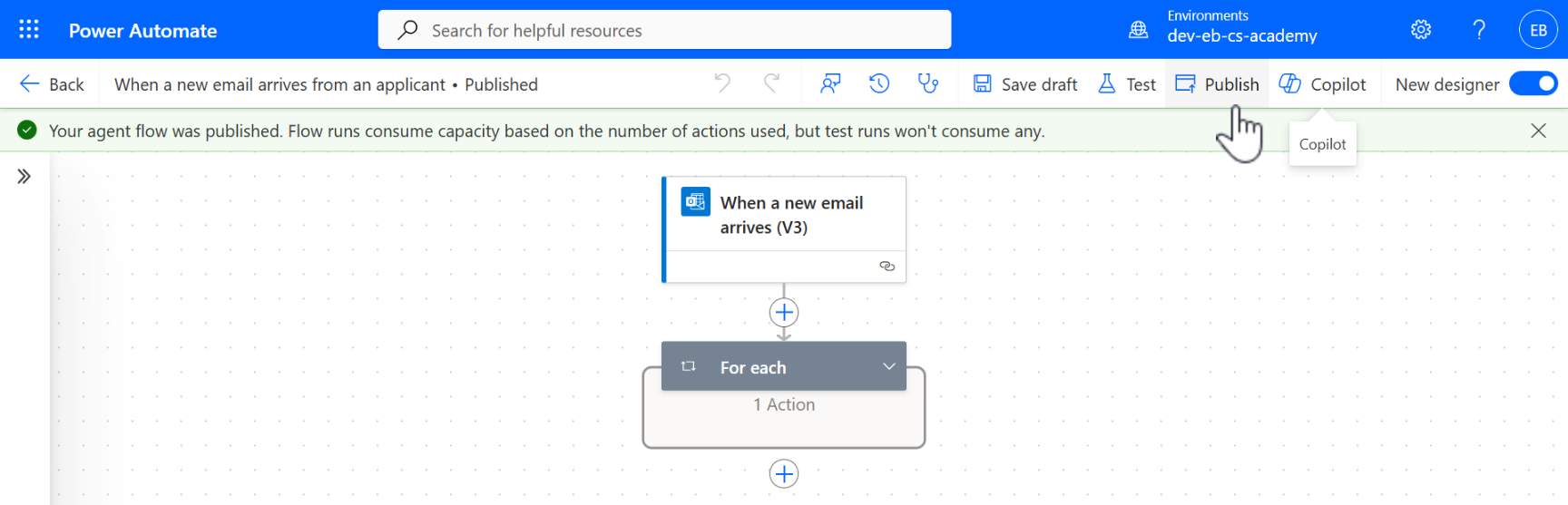Click Save draft in the toolbar
Screen dimensions: 1568x505
[x=1025, y=84]
